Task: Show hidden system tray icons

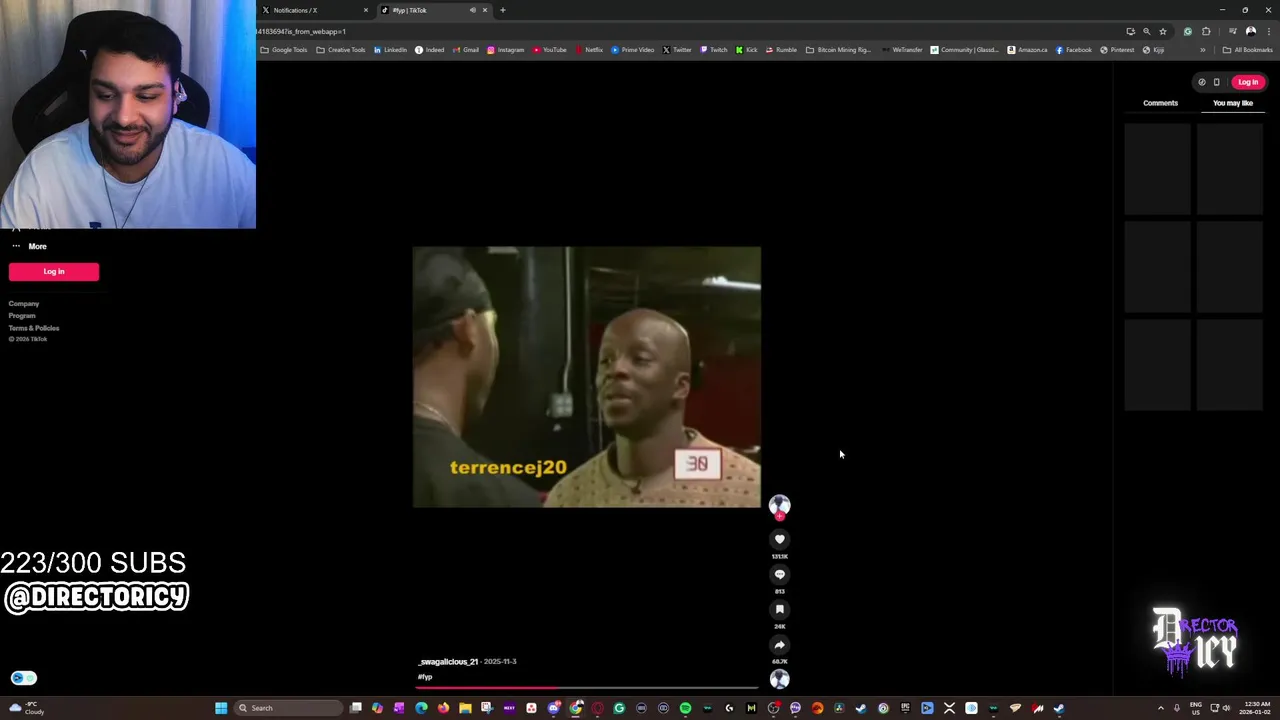Action: click(1160, 708)
